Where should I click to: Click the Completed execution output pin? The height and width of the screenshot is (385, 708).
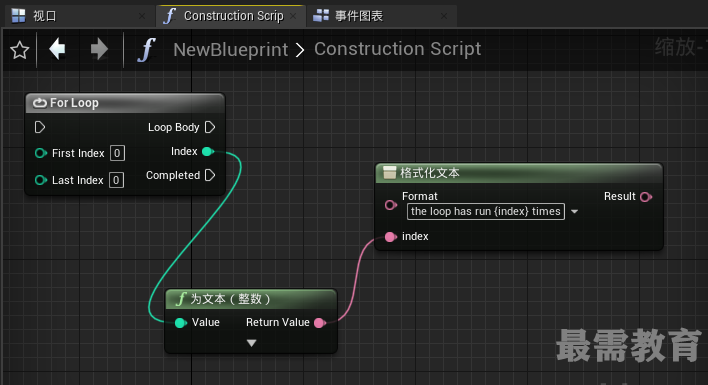pyautogui.click(x=210, y=175)
